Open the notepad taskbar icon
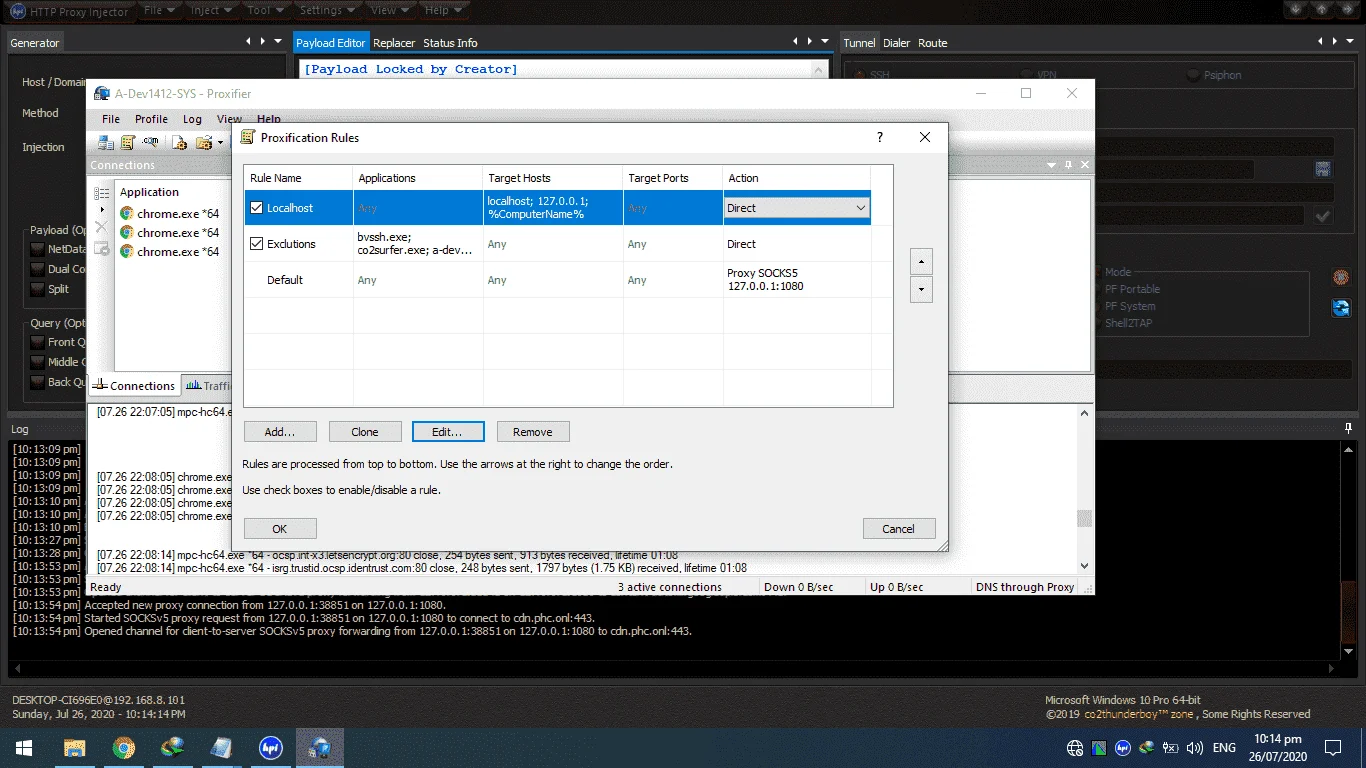The width and height of the screenshot is (1366, 768). [221, 747]
